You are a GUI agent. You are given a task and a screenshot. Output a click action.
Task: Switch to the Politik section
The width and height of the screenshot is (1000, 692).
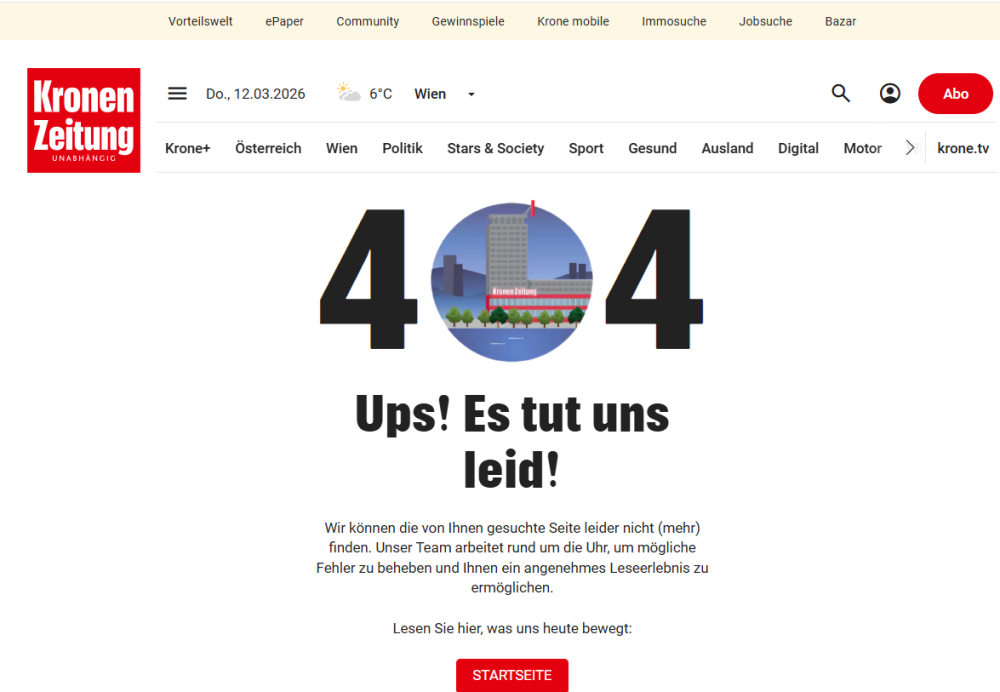point(402,147)
